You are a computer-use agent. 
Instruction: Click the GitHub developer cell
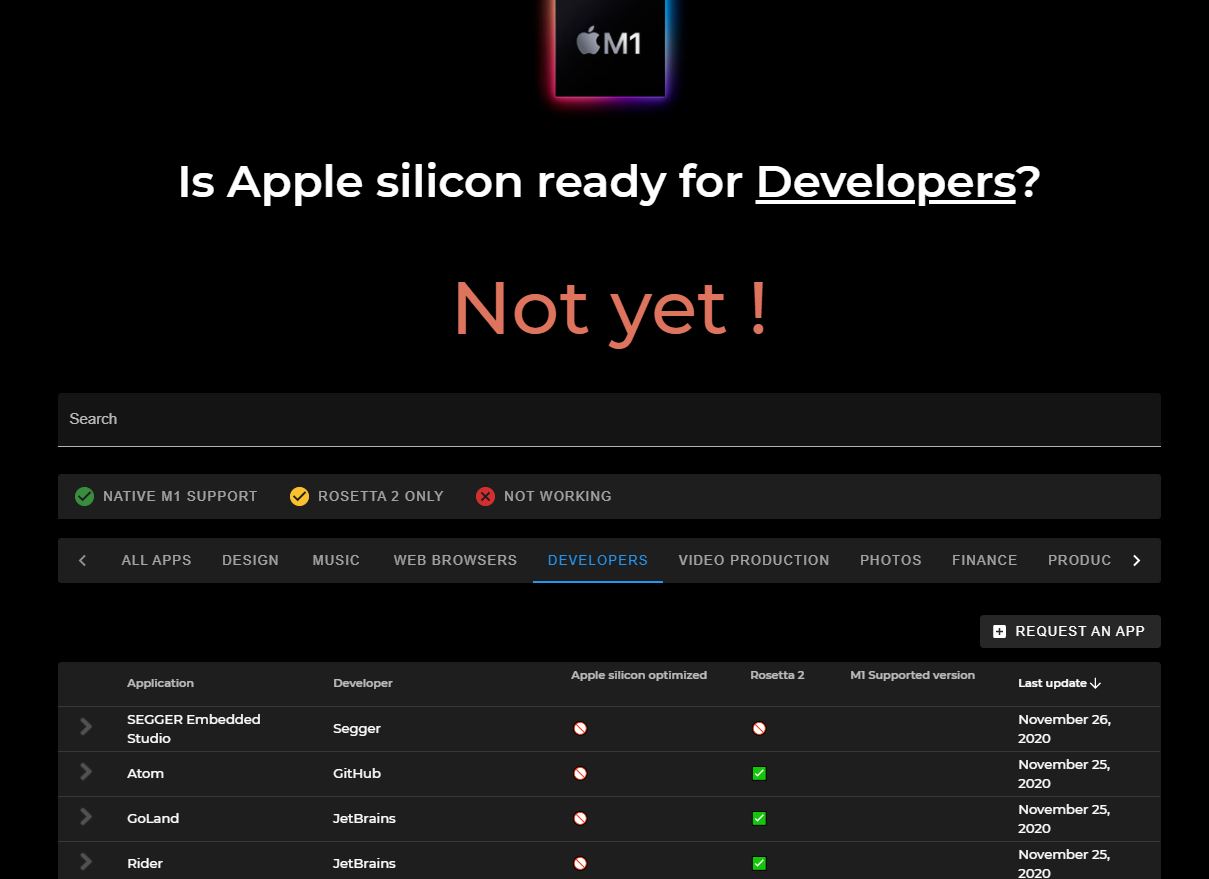click(357, 773)
